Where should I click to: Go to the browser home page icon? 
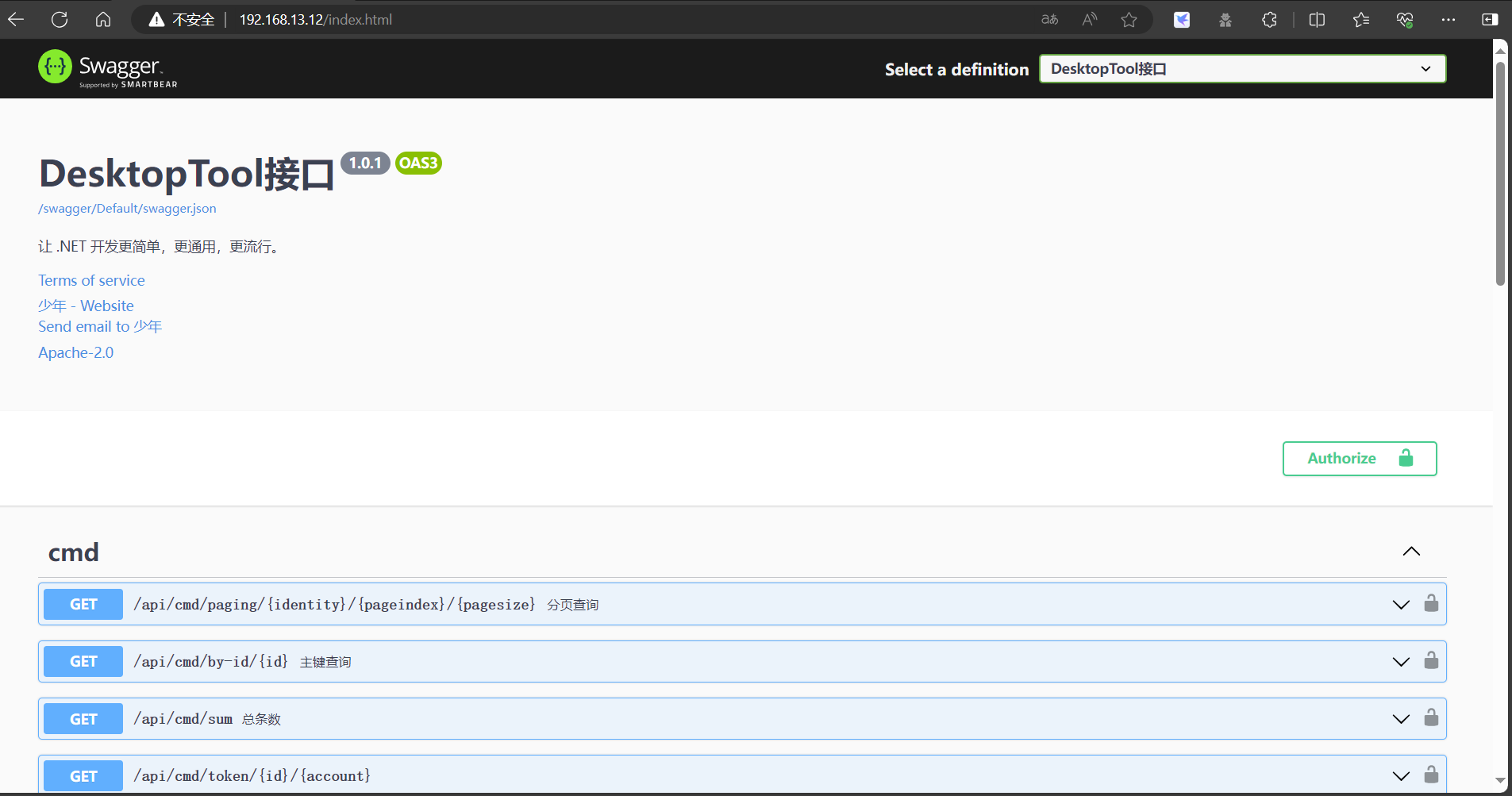[x=103, y=20]
